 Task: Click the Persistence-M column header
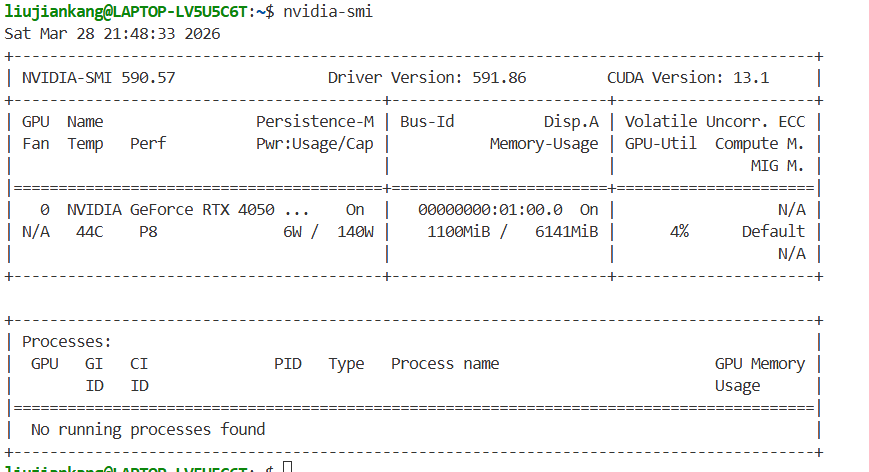coord(314,121)
